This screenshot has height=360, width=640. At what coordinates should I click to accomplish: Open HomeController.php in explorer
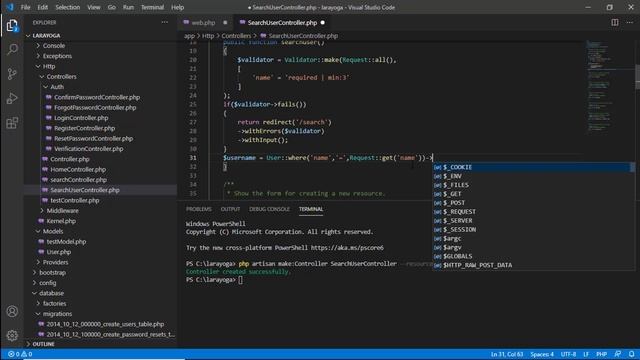click(78, 169)
